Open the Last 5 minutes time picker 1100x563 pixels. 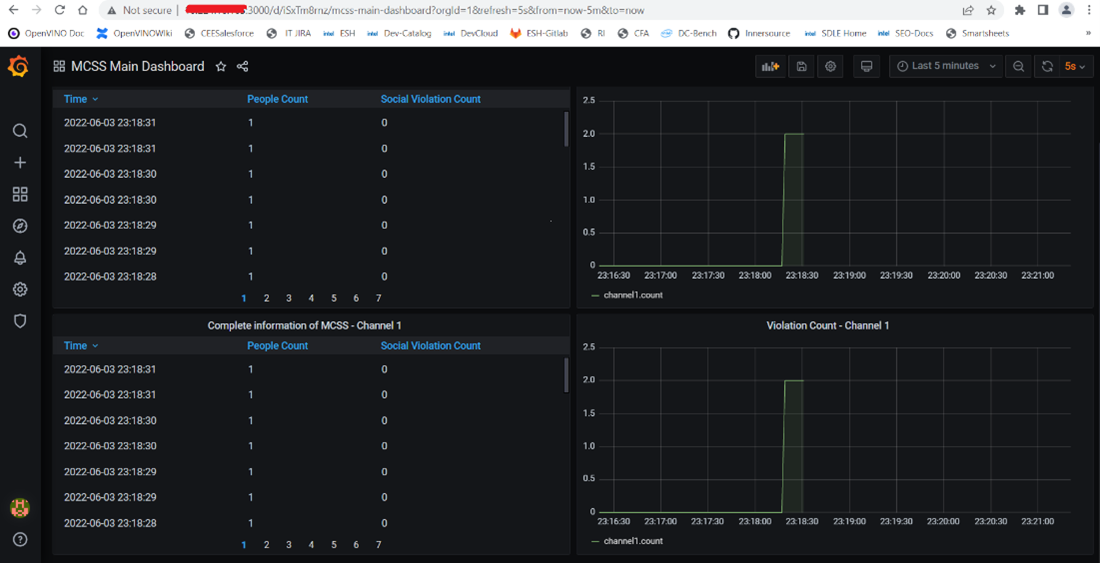pos(946,67)
